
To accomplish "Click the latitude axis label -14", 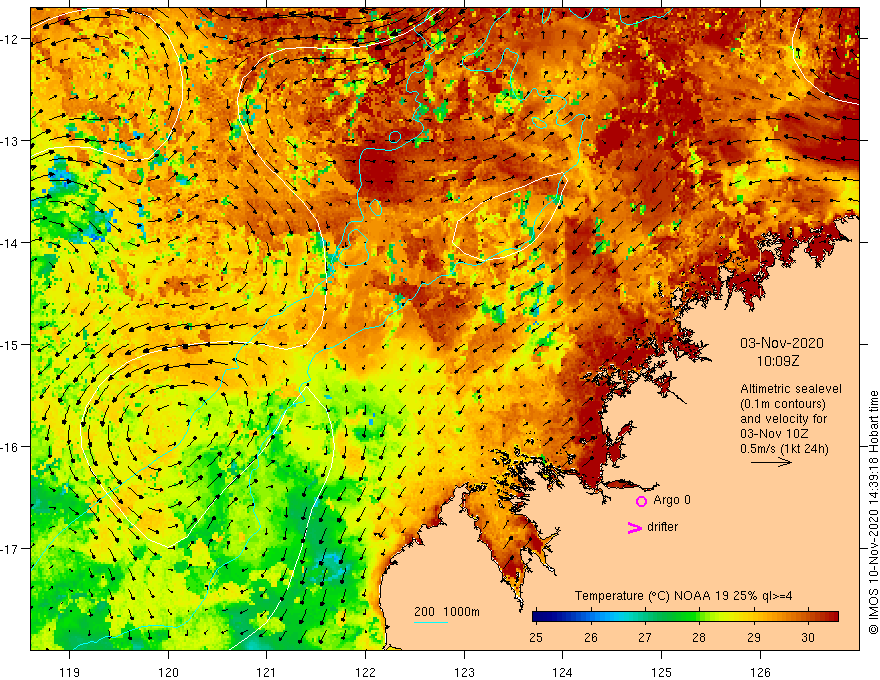I will [10, 243].
